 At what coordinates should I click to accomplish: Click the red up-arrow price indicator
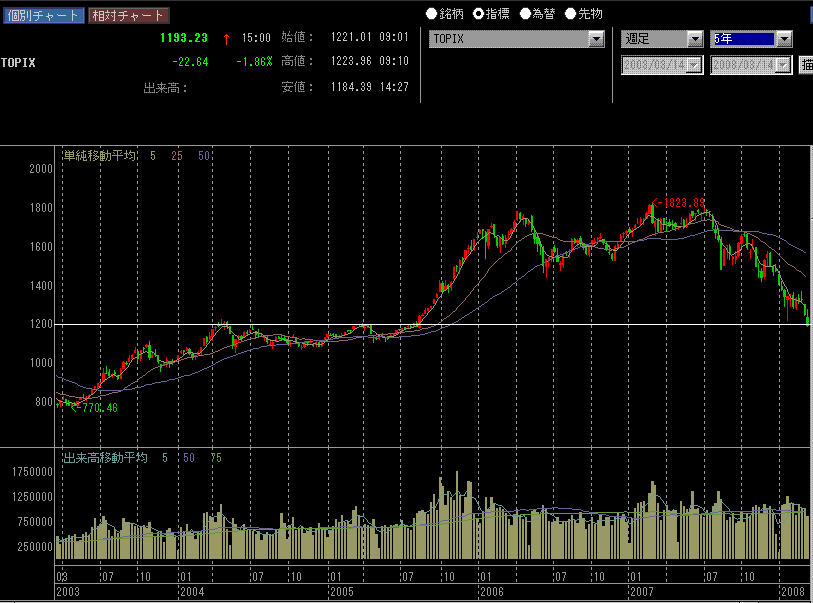[x=227, y=38]
